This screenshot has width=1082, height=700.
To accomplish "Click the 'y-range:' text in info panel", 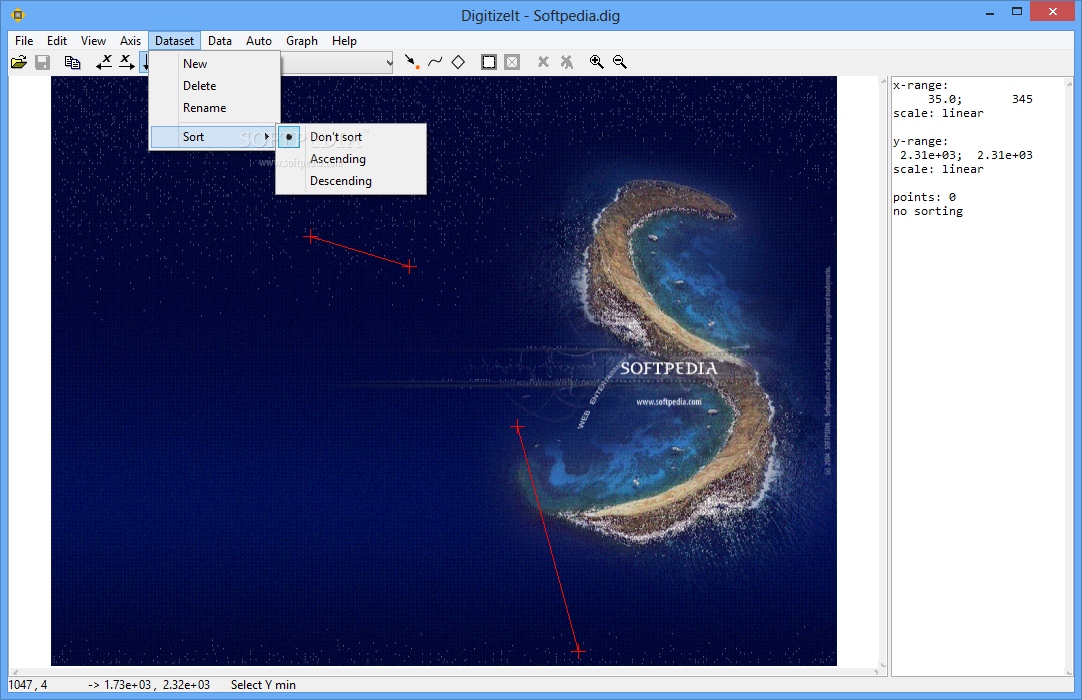I will (x=921, y=142).
